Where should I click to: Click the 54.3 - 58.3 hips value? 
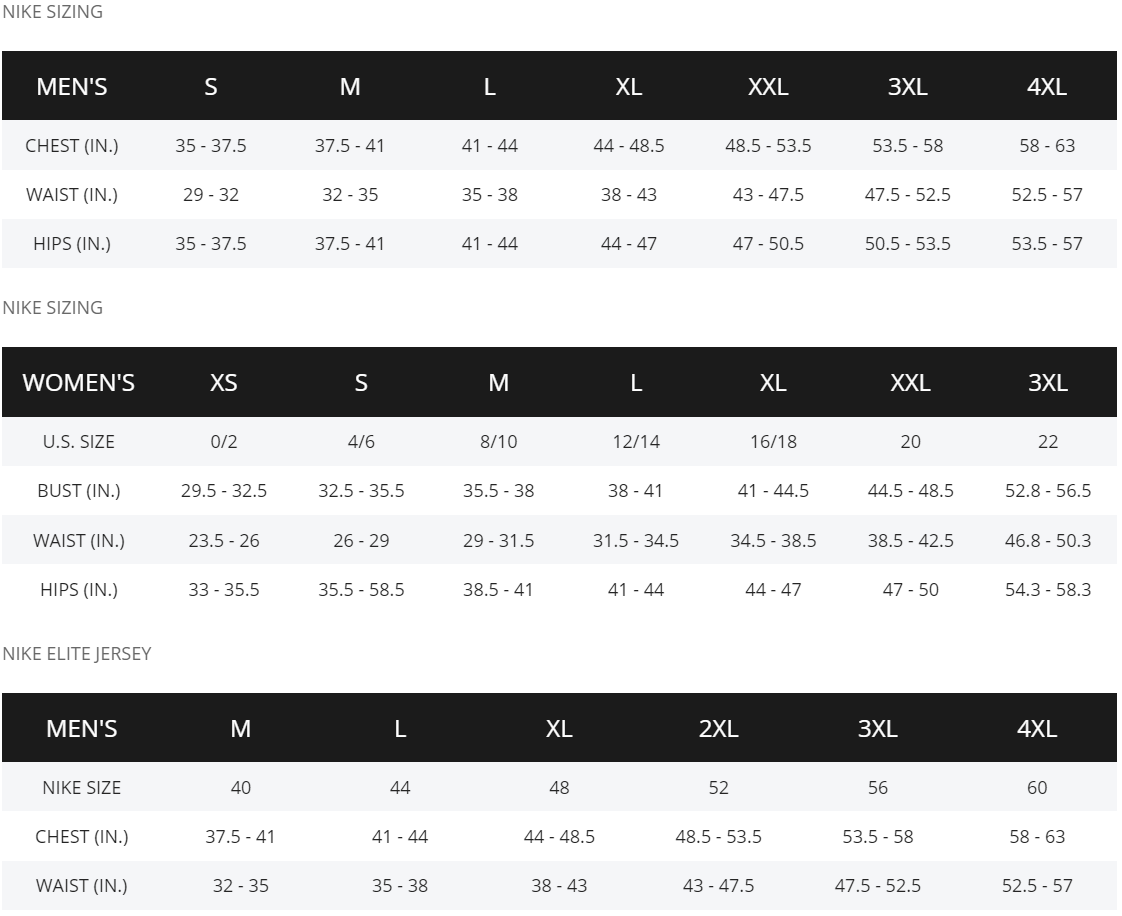click(1047, 590)
